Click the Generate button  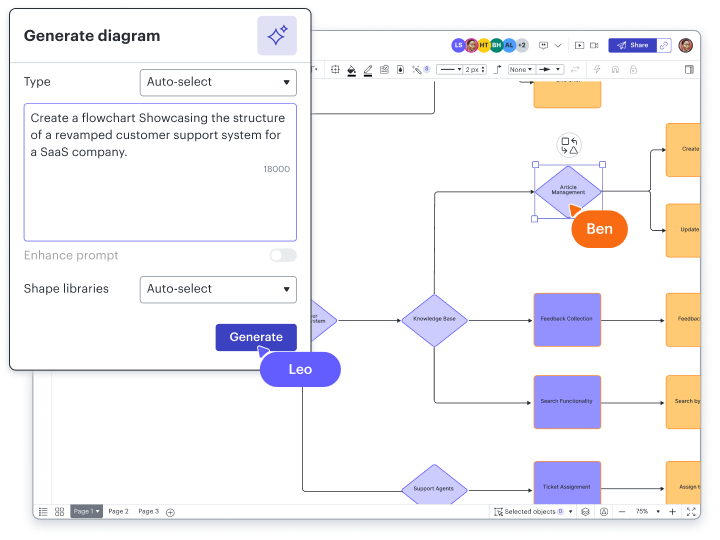(256, 337)
